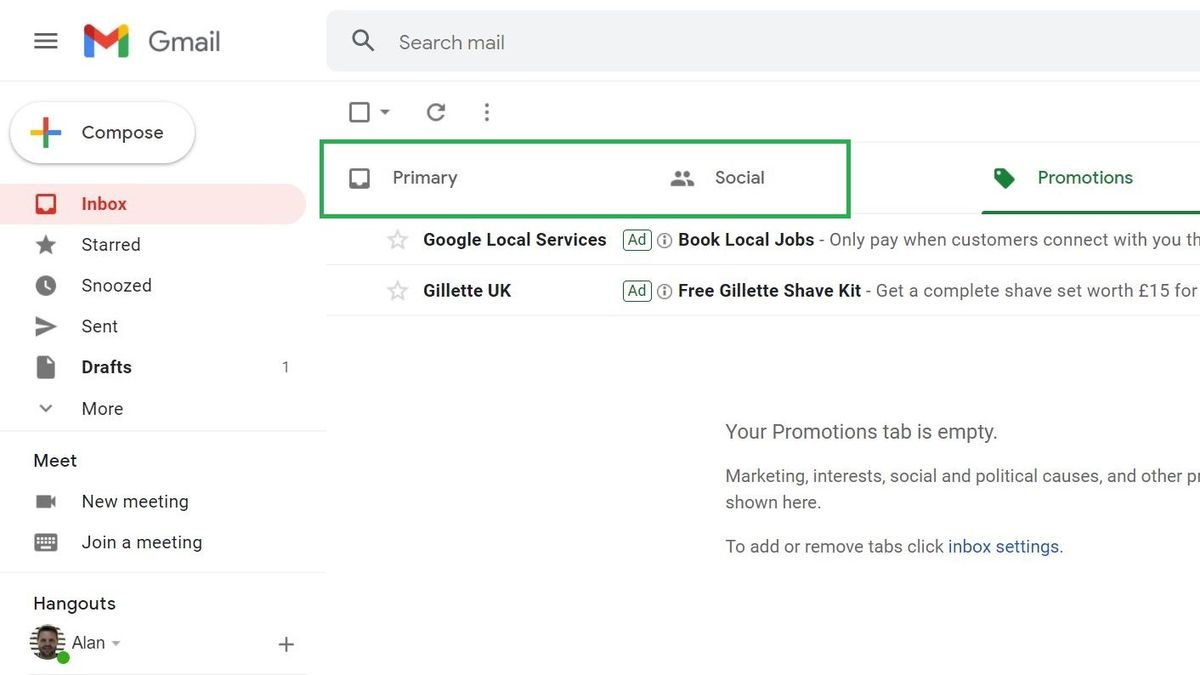Open the Drafts folder
Viewport: 1200px width, 675px height.
point(106,367)
